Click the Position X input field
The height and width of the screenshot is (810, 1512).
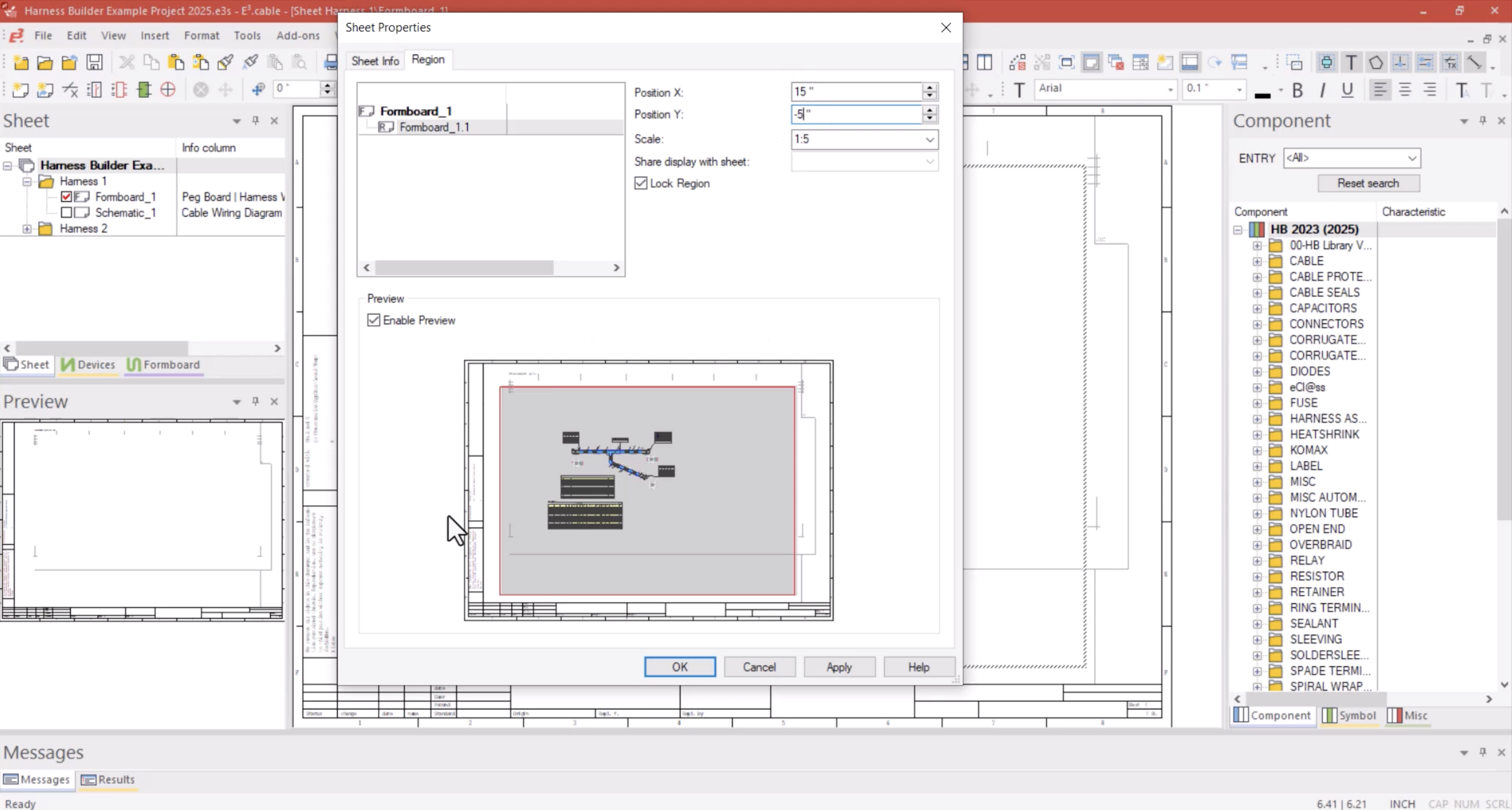855,92
